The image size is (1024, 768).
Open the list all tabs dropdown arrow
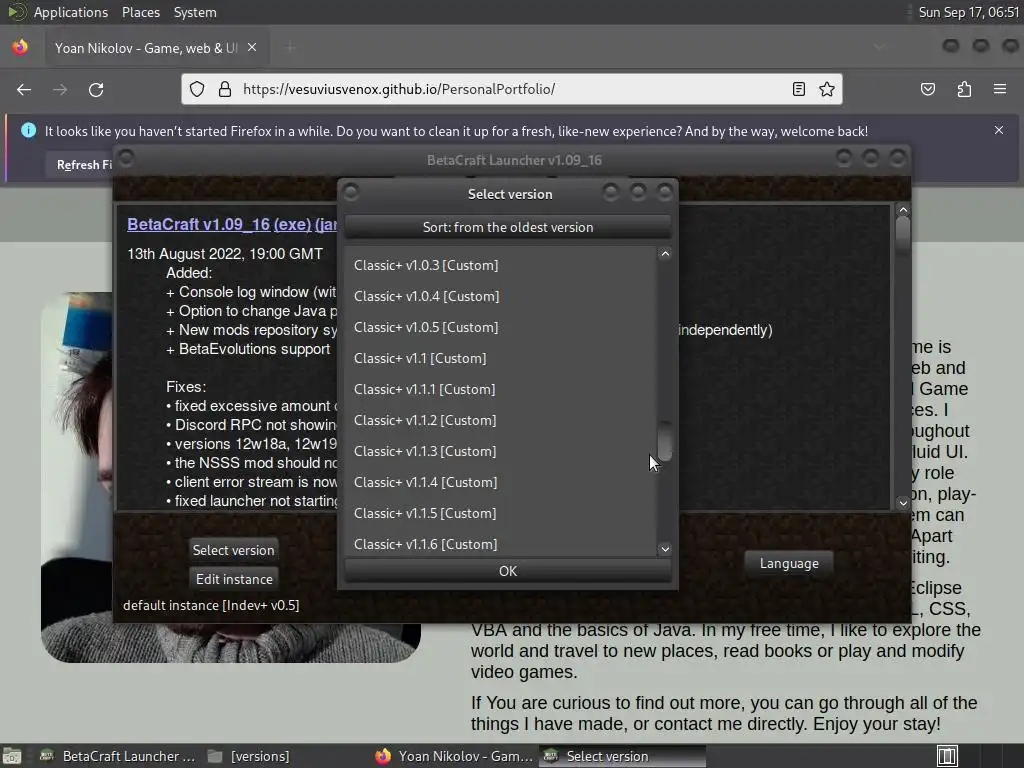(x=879, y=47)
